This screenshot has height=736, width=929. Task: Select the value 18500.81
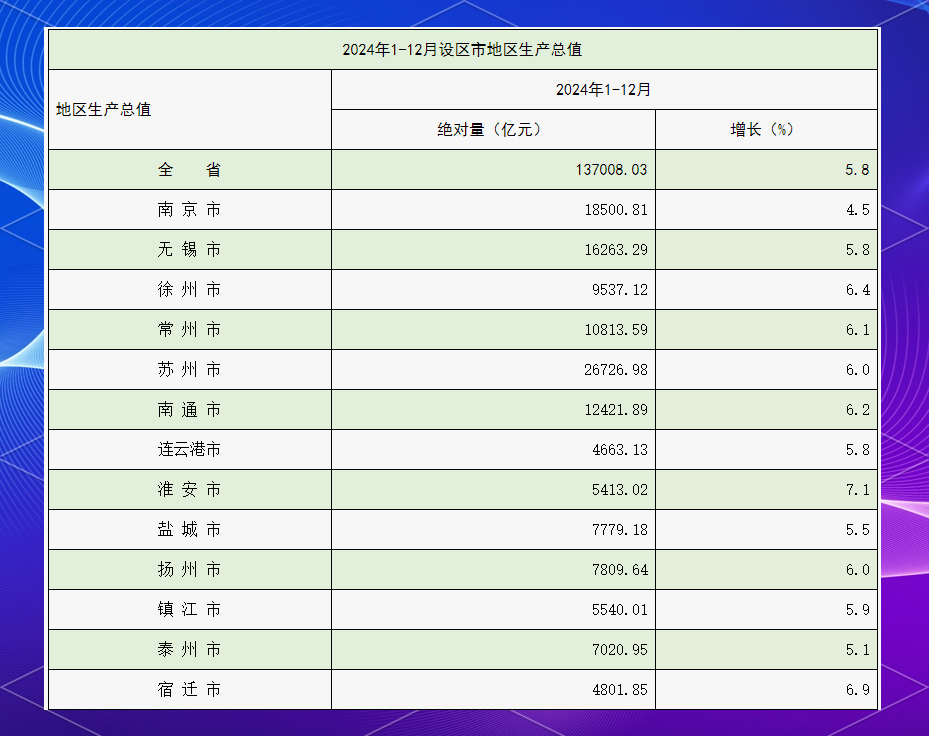point(616,210)
